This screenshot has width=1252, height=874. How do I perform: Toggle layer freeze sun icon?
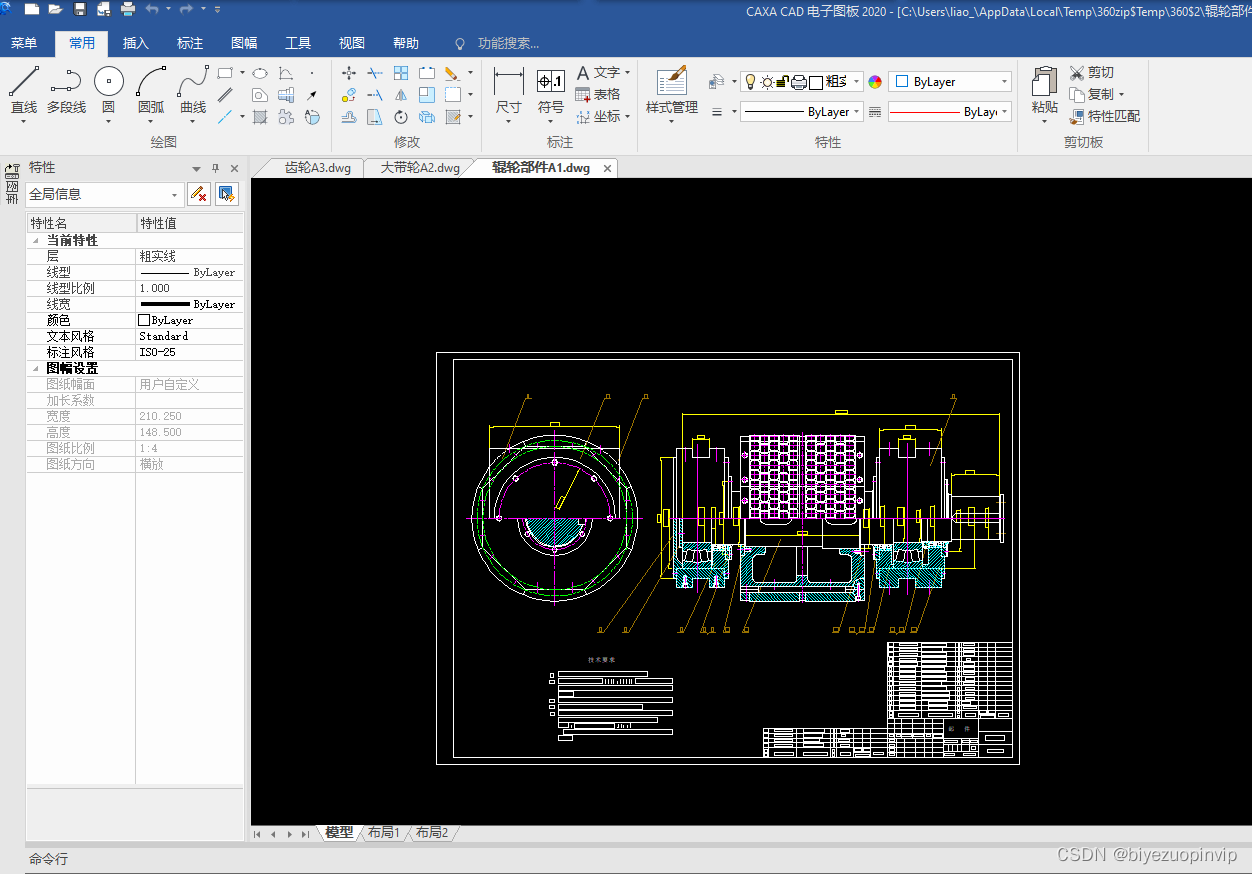click(767, 82)
